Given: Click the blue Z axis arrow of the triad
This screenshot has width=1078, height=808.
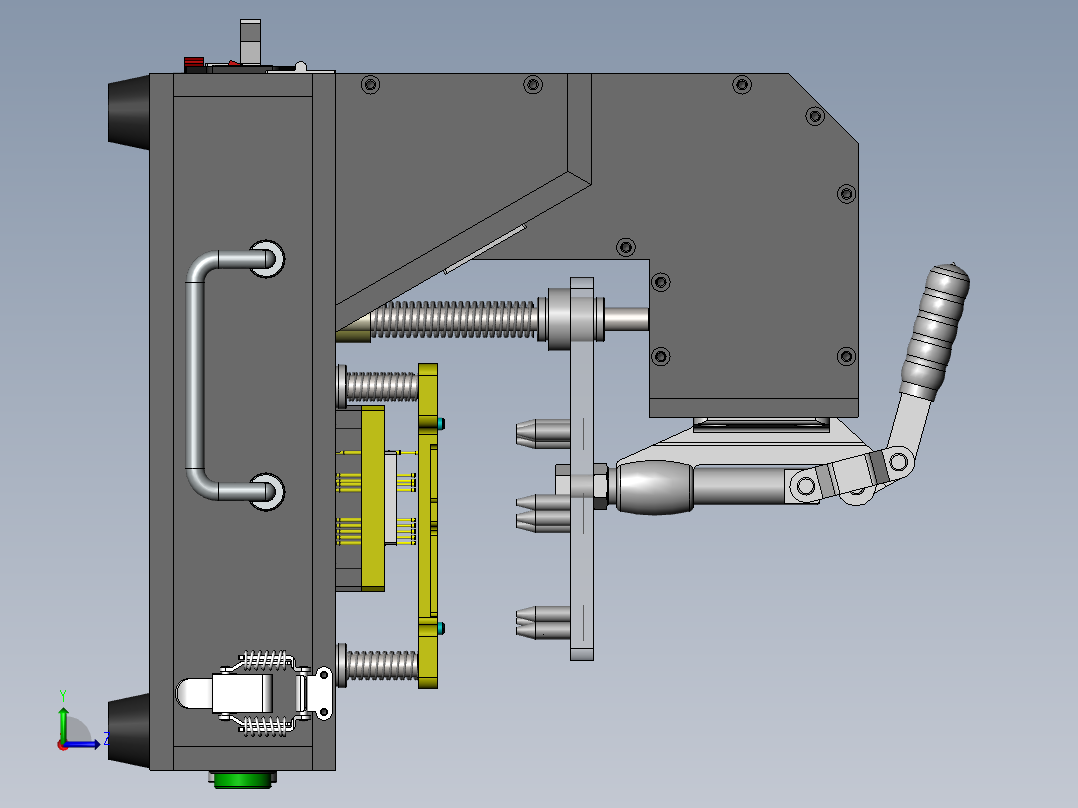Looking at the screenshot, I should pos(84,743).
